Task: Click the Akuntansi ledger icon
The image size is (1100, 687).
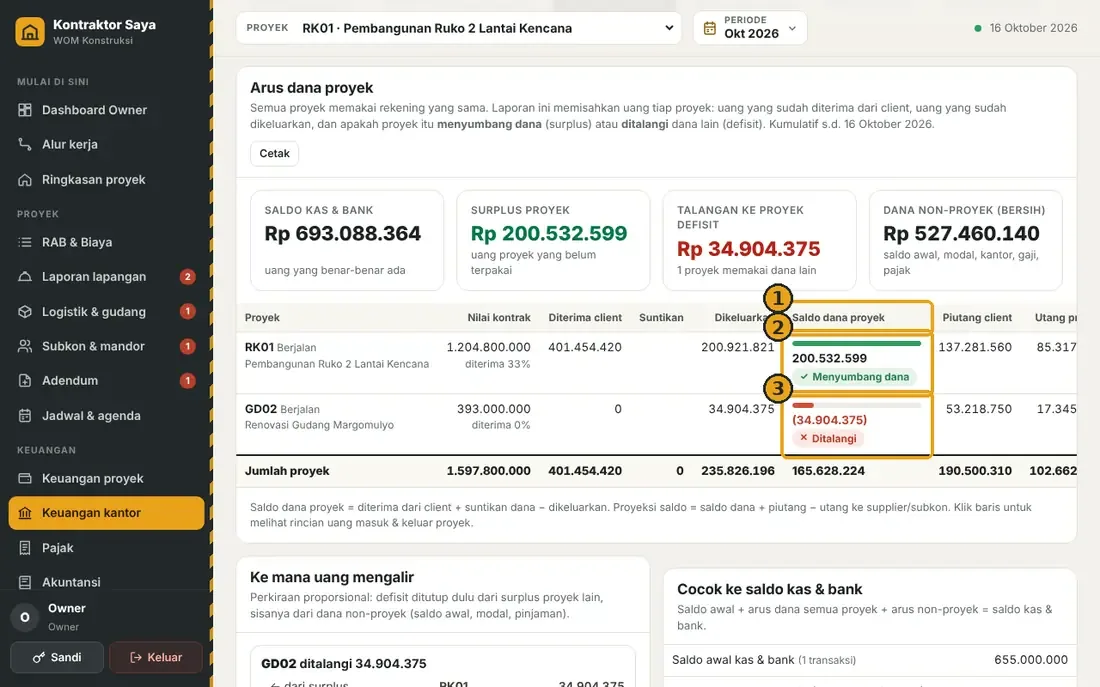Action: point(25,582)
